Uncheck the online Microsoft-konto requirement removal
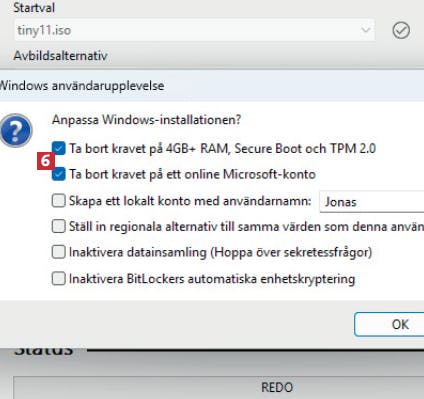424x399 pixels. point(59,174)
